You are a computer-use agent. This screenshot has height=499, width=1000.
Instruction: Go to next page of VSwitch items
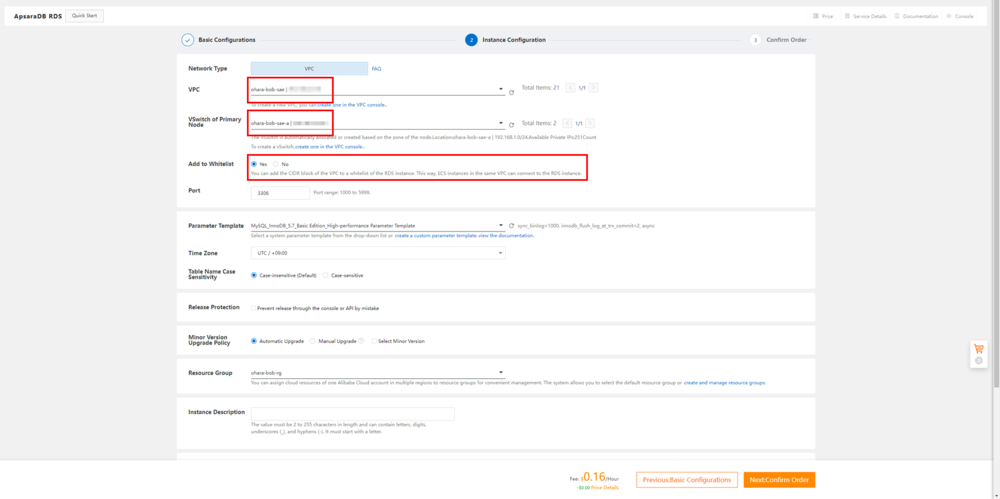point(591,123)
